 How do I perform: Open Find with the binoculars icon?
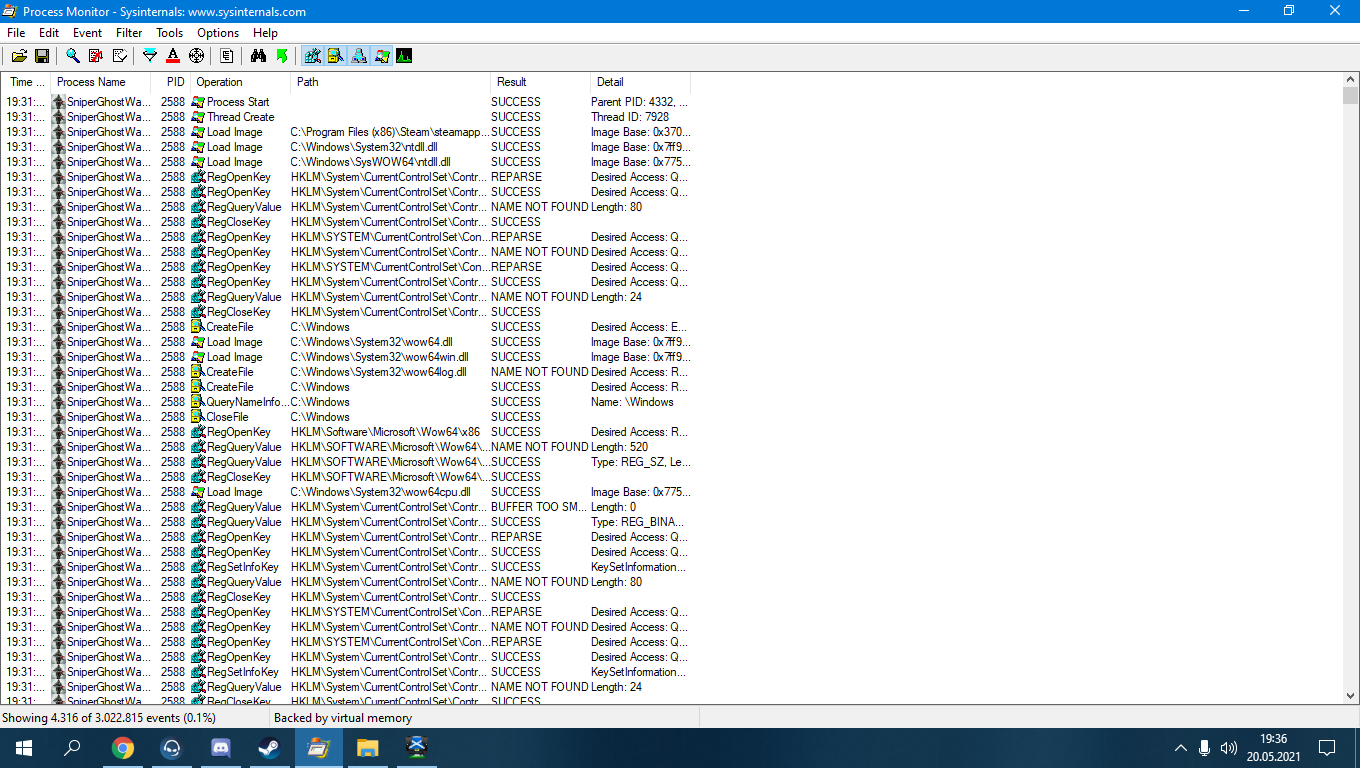[258, 56]
